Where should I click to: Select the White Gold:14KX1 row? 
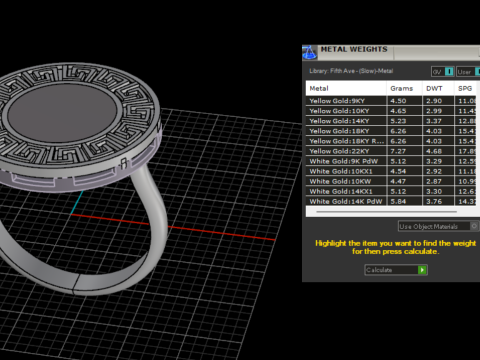pos(391,191)
